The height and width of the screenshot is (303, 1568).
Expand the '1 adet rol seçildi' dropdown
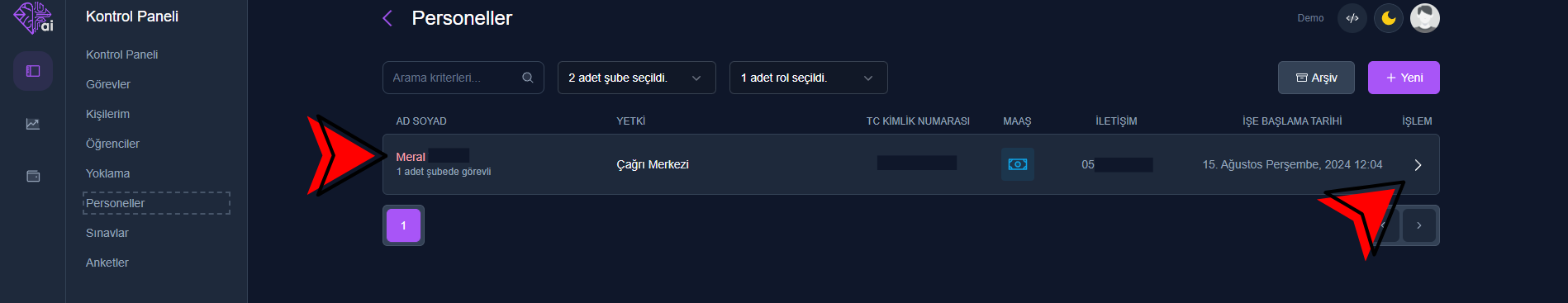pyautogui.click(x=809, y=78)
